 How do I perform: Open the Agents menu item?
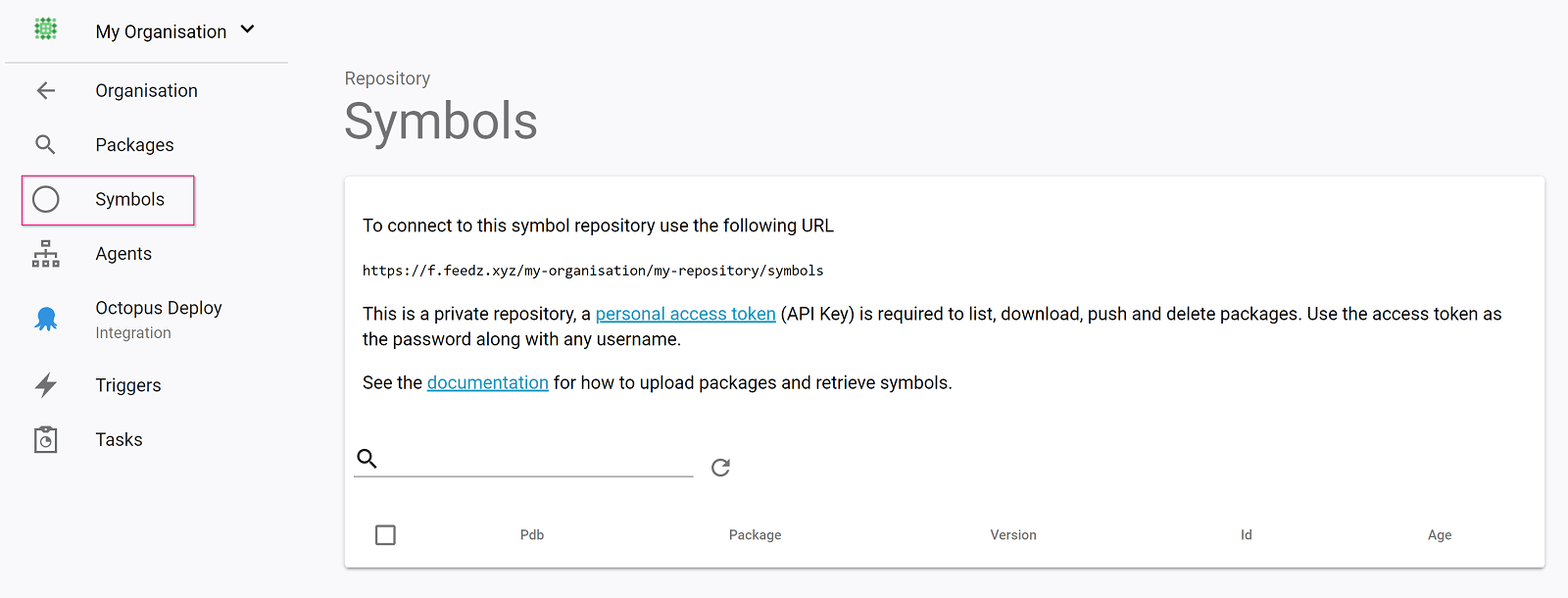pos(123,254)
